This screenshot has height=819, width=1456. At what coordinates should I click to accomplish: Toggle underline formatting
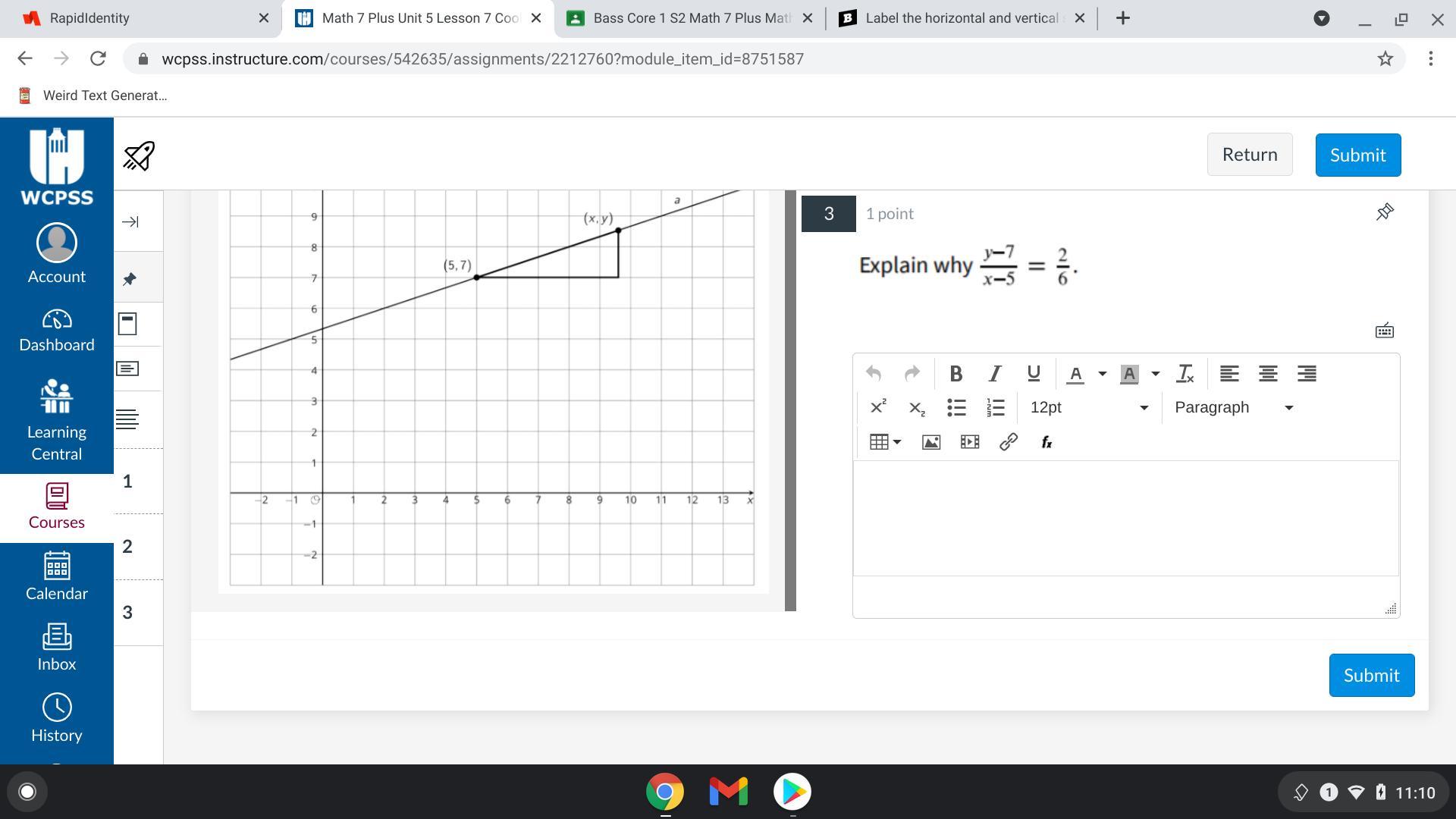coord(1033,374)
